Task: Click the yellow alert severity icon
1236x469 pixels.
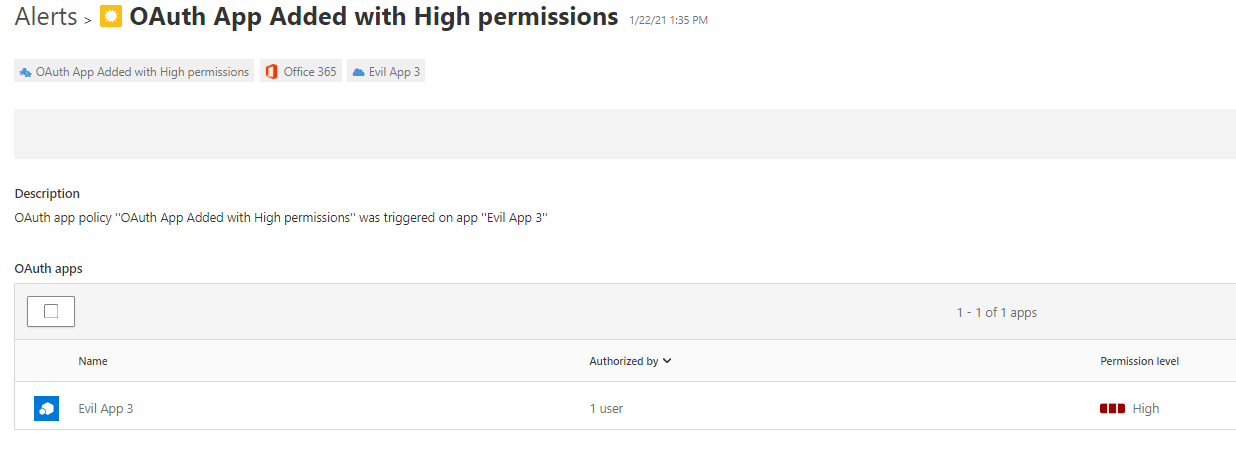Action: [111, 18]
